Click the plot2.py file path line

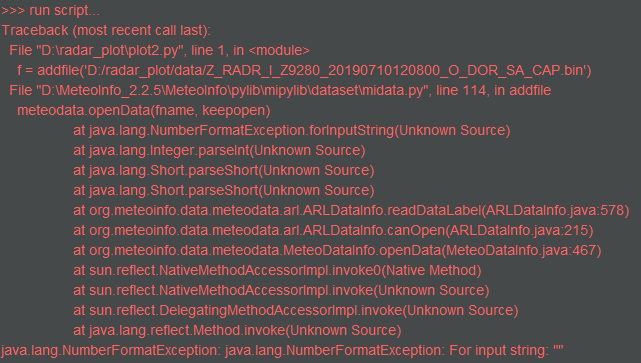[159, 50]
